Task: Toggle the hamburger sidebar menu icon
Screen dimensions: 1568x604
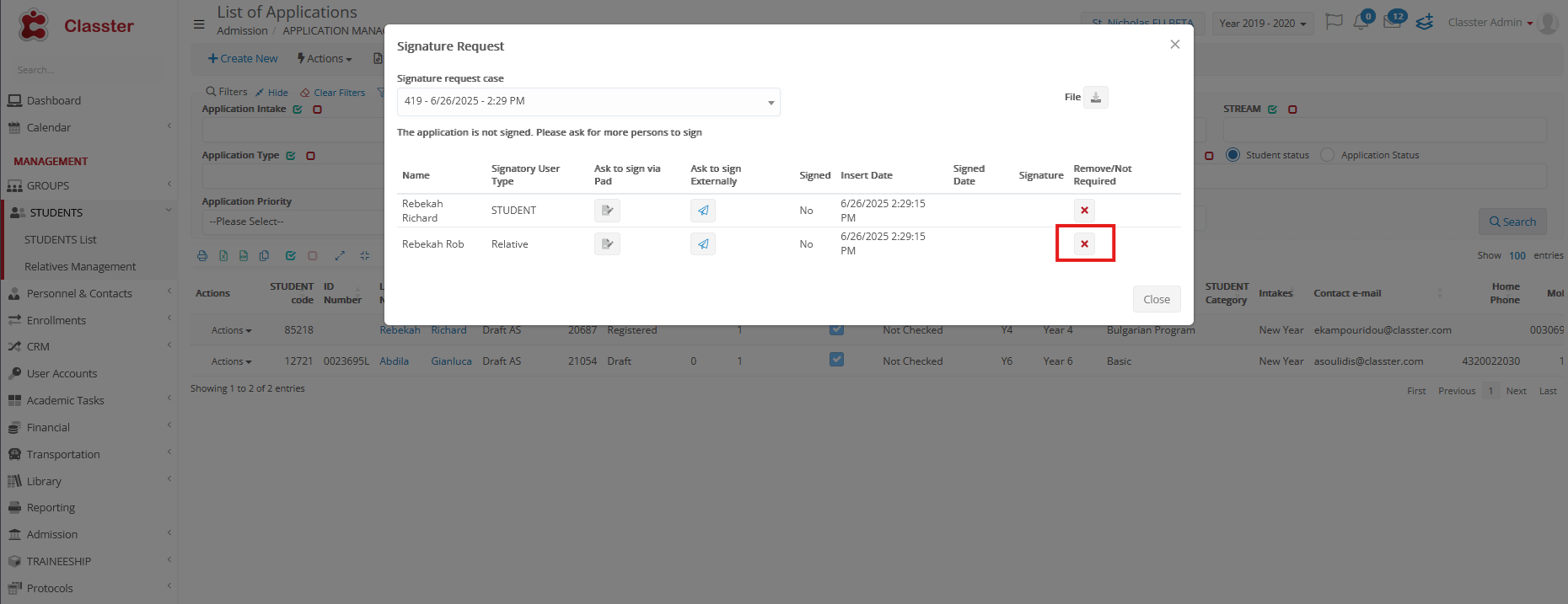Action: tap(199, 24)
